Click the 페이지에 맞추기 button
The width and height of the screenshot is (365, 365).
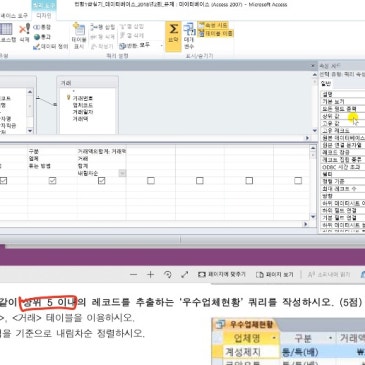click(x=222, y=275)
